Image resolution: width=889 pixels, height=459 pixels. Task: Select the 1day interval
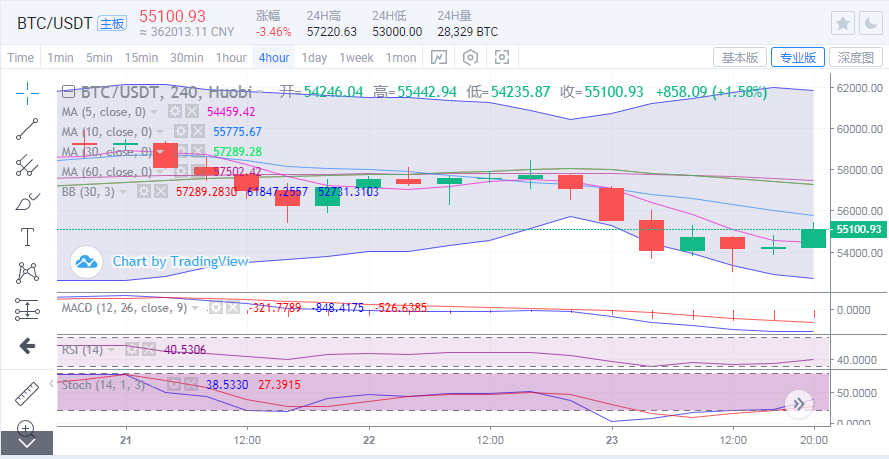pyautogui.click(x=315, y=57)
